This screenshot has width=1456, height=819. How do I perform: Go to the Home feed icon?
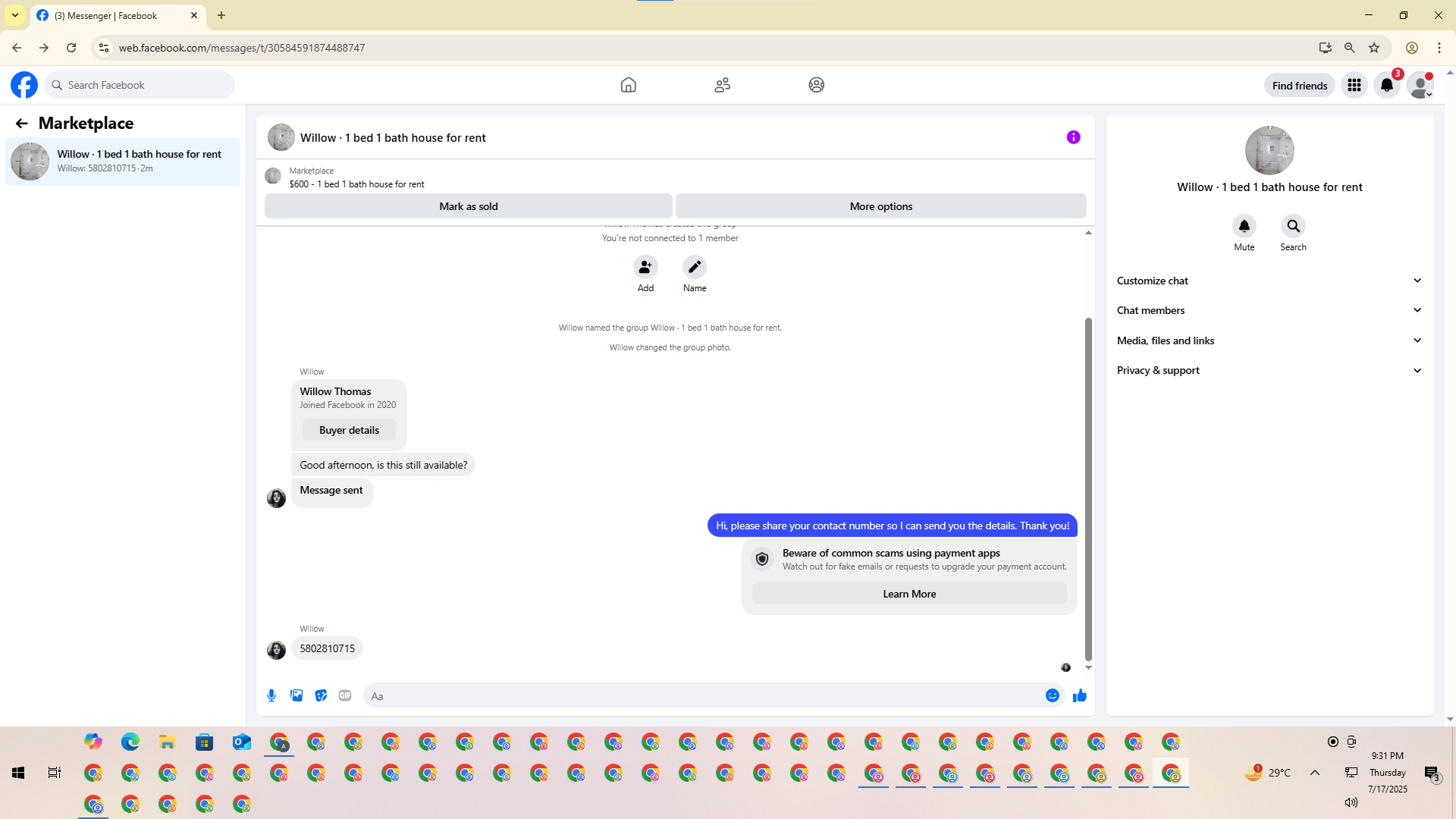628,85
